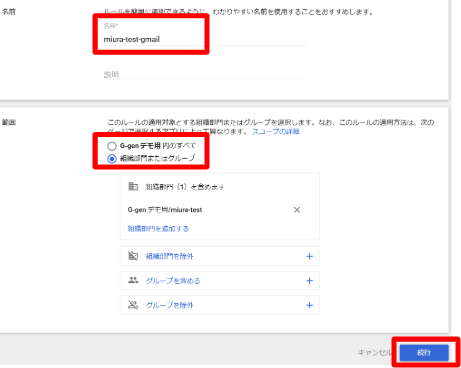Click the crossed-out group icon

pyautogui.click(x=133, y=305)
